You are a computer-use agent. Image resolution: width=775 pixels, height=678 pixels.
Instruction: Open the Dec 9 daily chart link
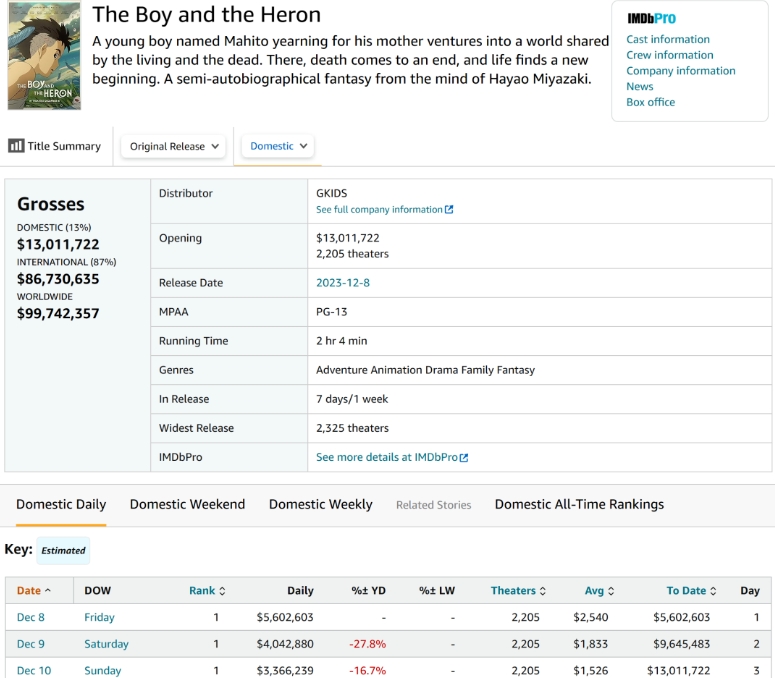[x=31, y=644]
